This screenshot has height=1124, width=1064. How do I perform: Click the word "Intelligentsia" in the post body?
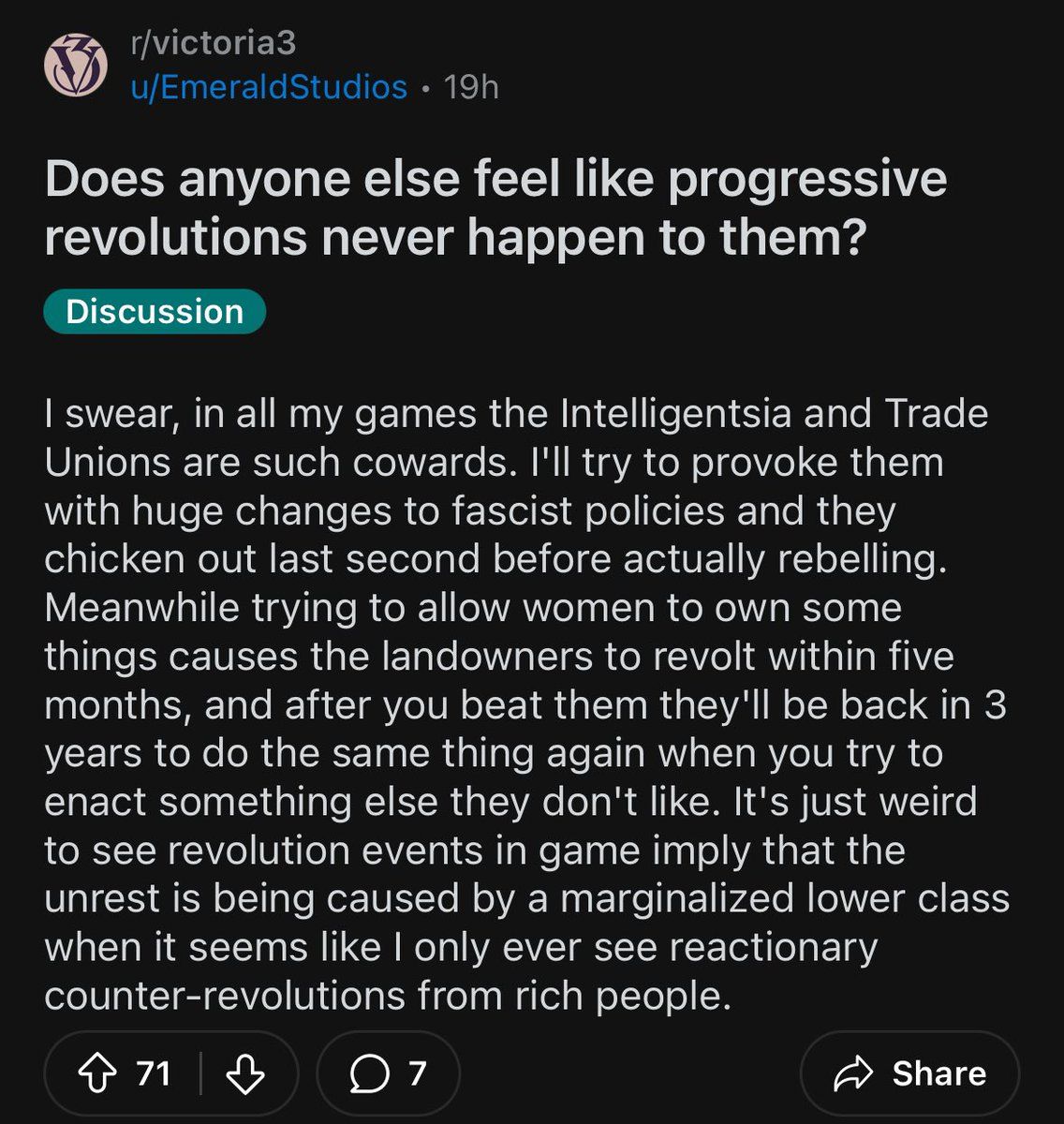click(676, 414)
